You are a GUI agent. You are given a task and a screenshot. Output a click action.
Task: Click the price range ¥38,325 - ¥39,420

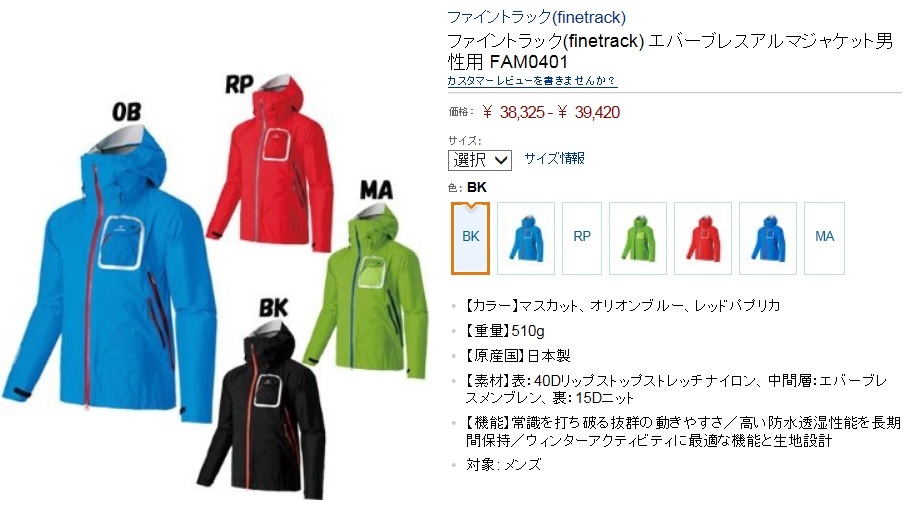pyautogui.click(x=551, y=112)
